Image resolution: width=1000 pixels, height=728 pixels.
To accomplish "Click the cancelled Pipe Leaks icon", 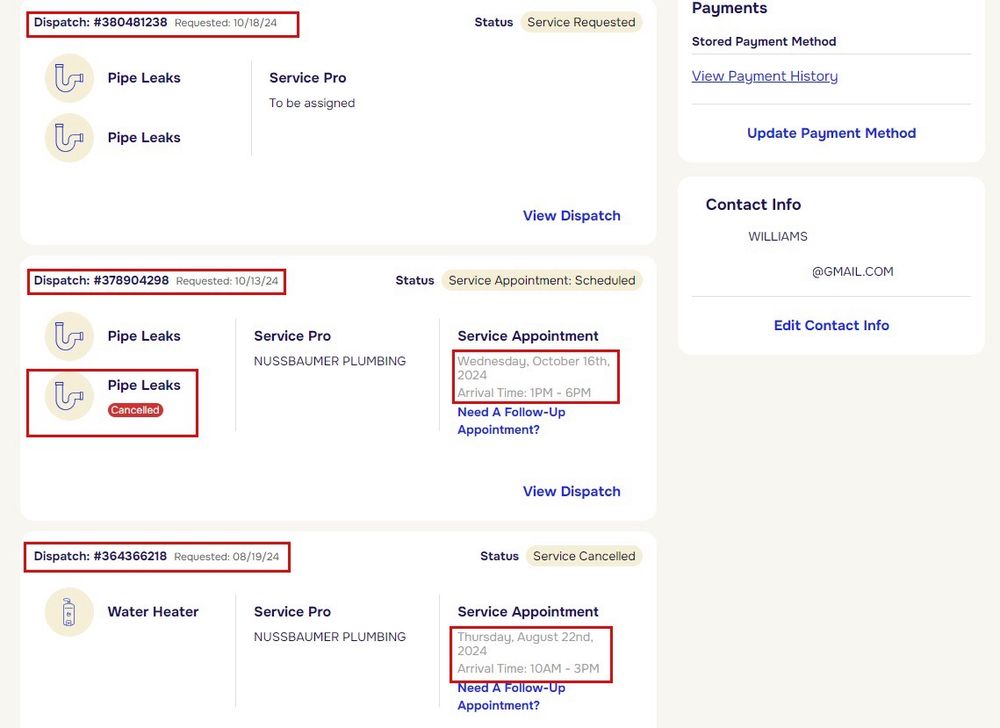I will pyautogui.click(x=69, y=396).
